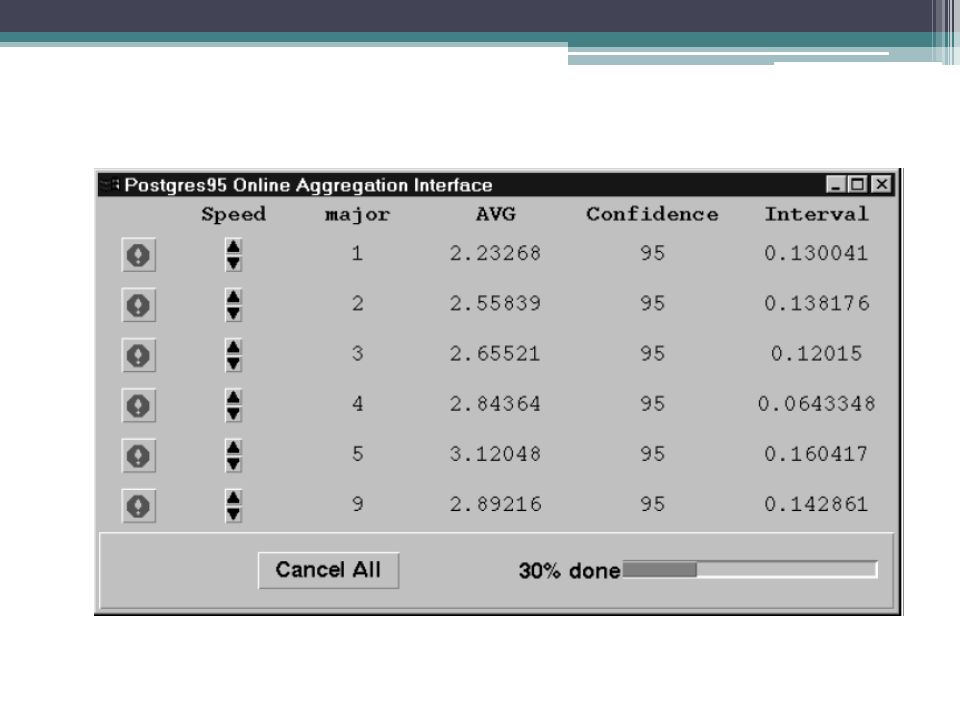The image size is (960, 720).
Task: Stop aggregation for major 9 row
Action: 139,506
